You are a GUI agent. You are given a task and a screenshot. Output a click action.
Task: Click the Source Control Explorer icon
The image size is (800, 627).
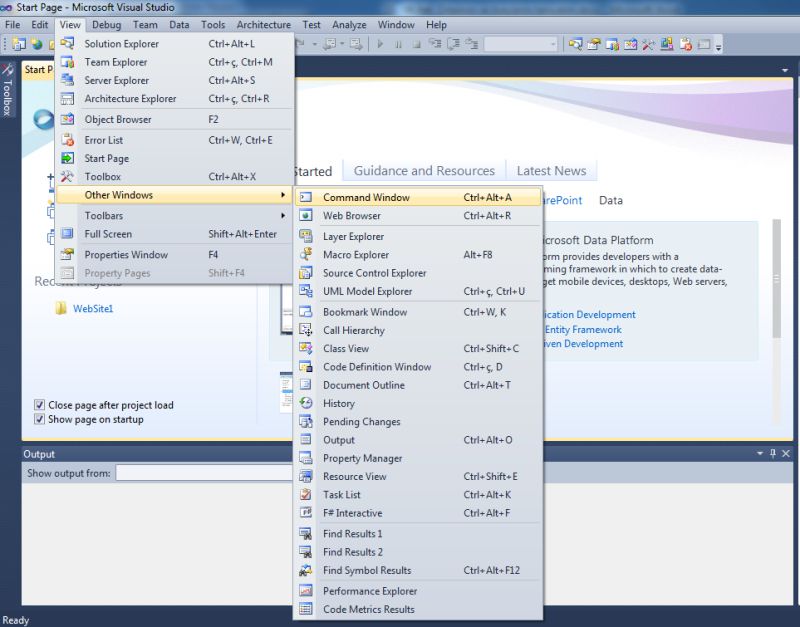point(306,272)
